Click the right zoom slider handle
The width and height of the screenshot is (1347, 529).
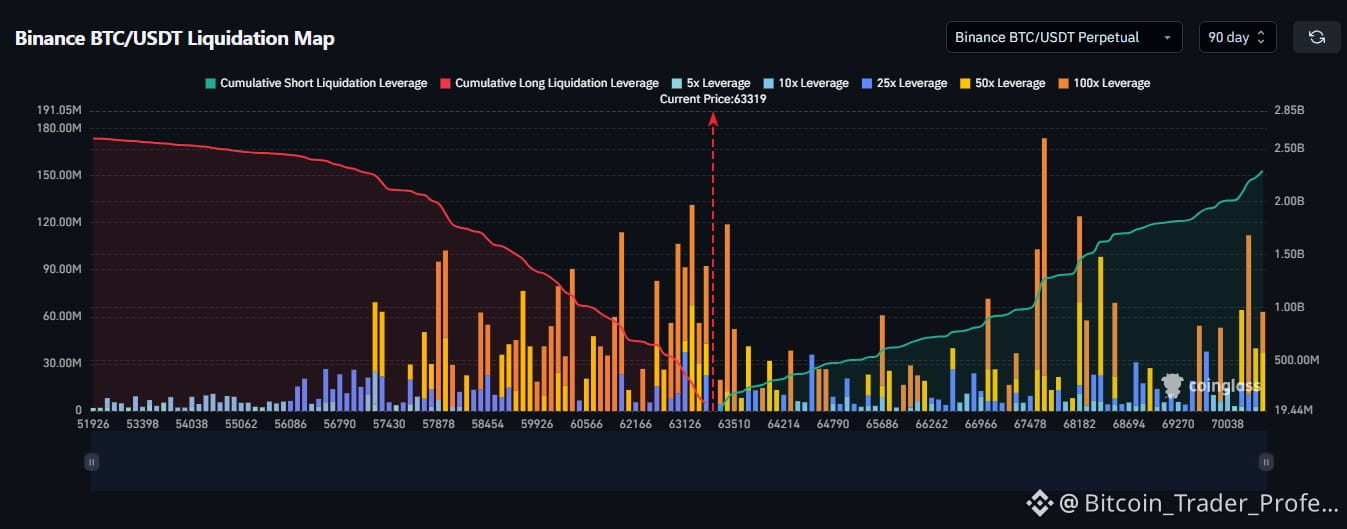point(1266,462)
